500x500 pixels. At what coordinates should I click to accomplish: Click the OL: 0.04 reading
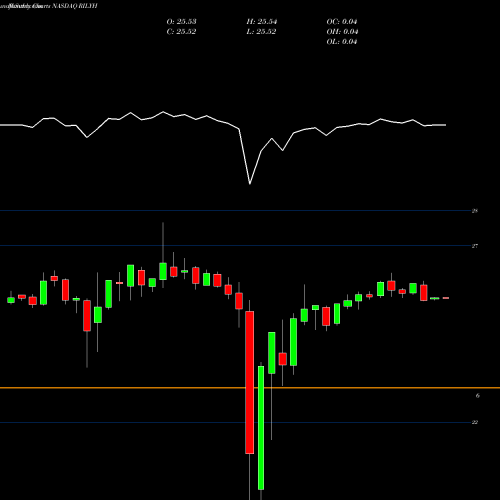tap(342, 42)
